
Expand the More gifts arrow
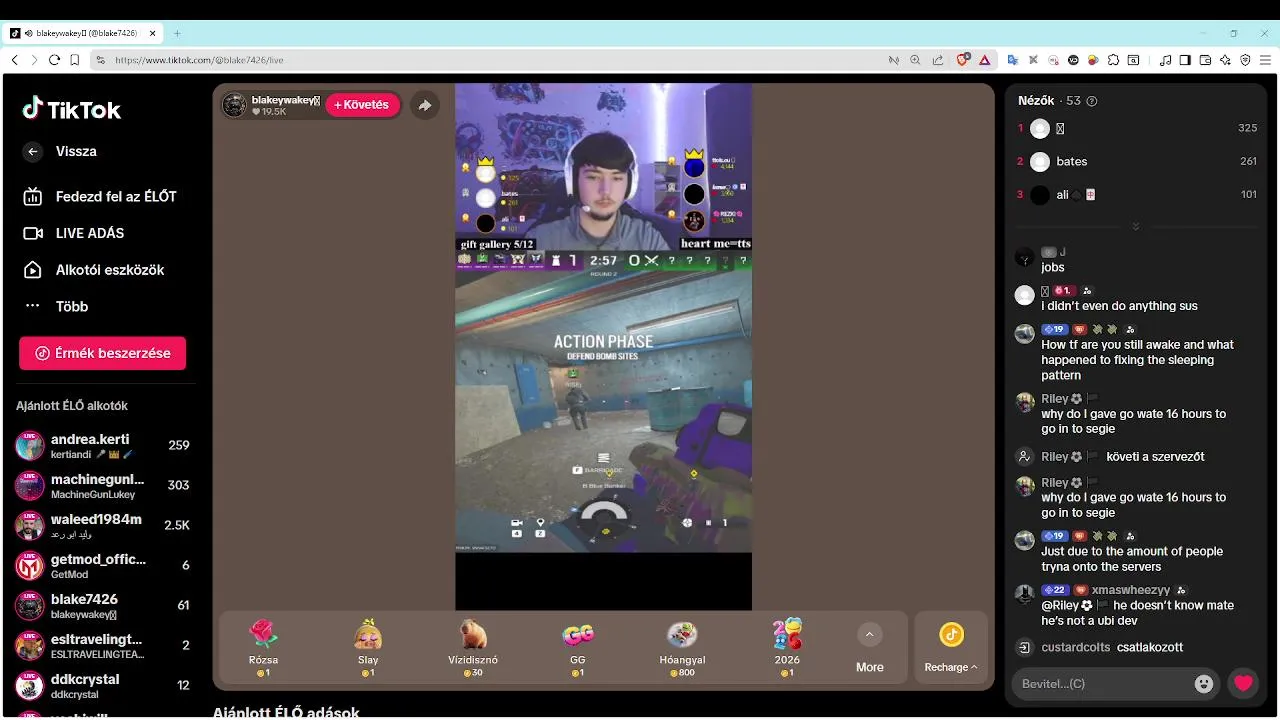(x=869, y=635)
